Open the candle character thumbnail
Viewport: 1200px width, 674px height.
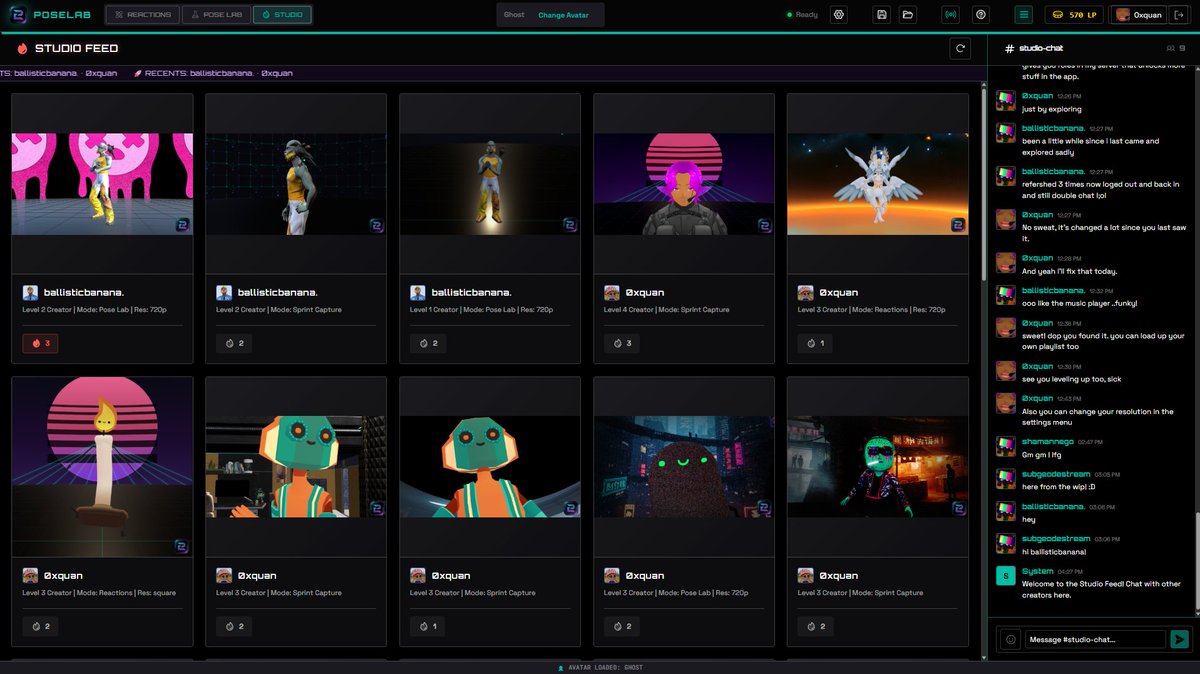coord(102,467)
